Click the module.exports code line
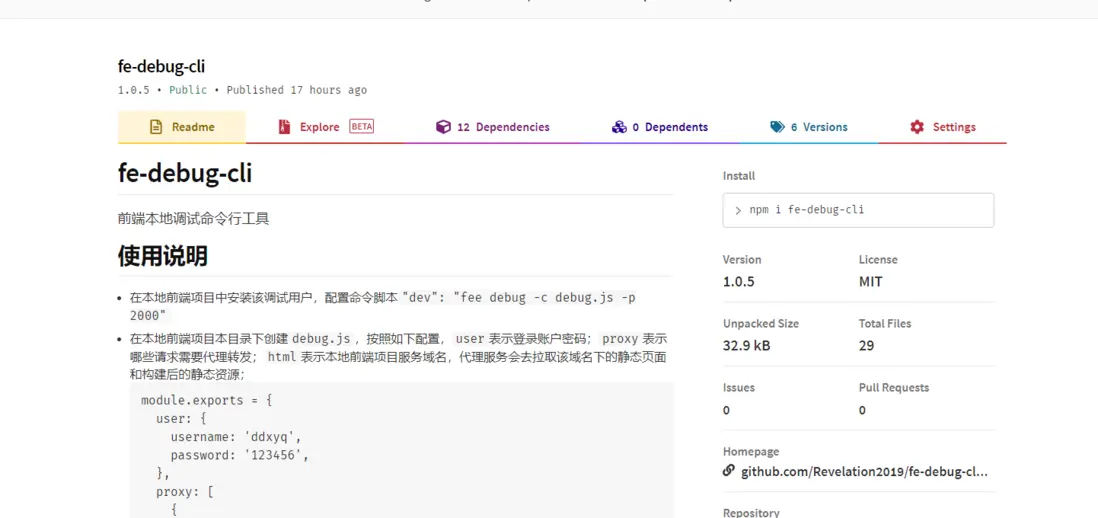 tap(207, 401)
